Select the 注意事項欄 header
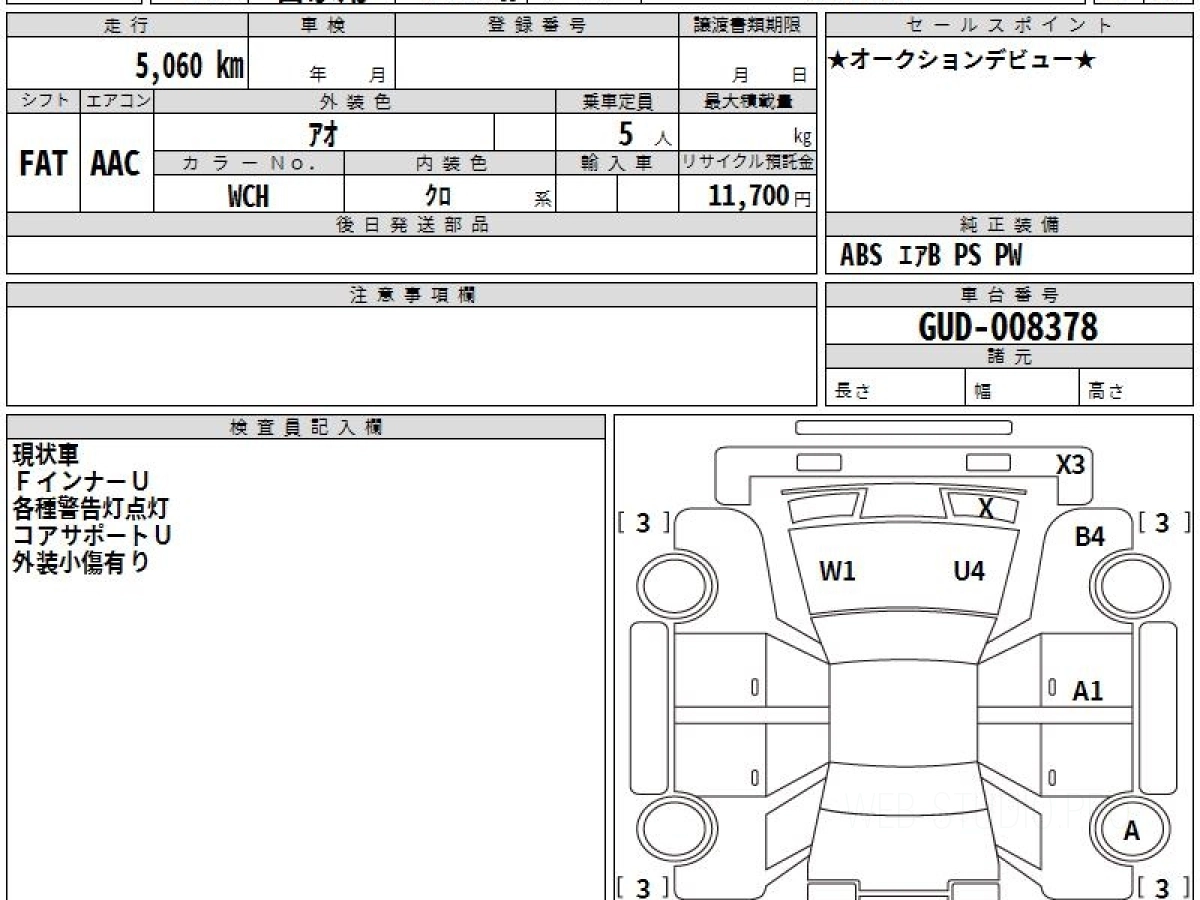Image resolution: width=1200 pixels, height=900 pixels. pos(412,295)
